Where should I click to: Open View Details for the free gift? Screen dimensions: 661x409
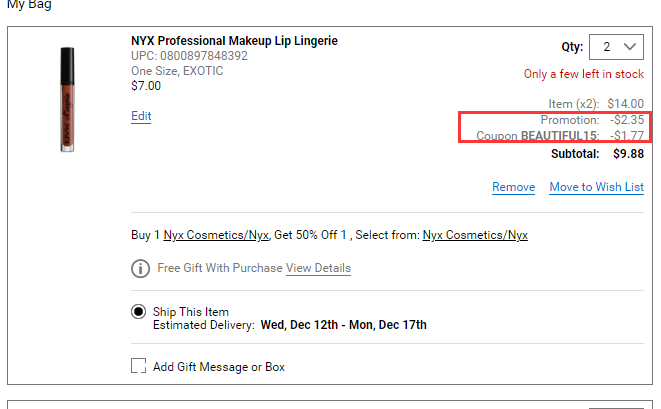[x=318, y=268]
